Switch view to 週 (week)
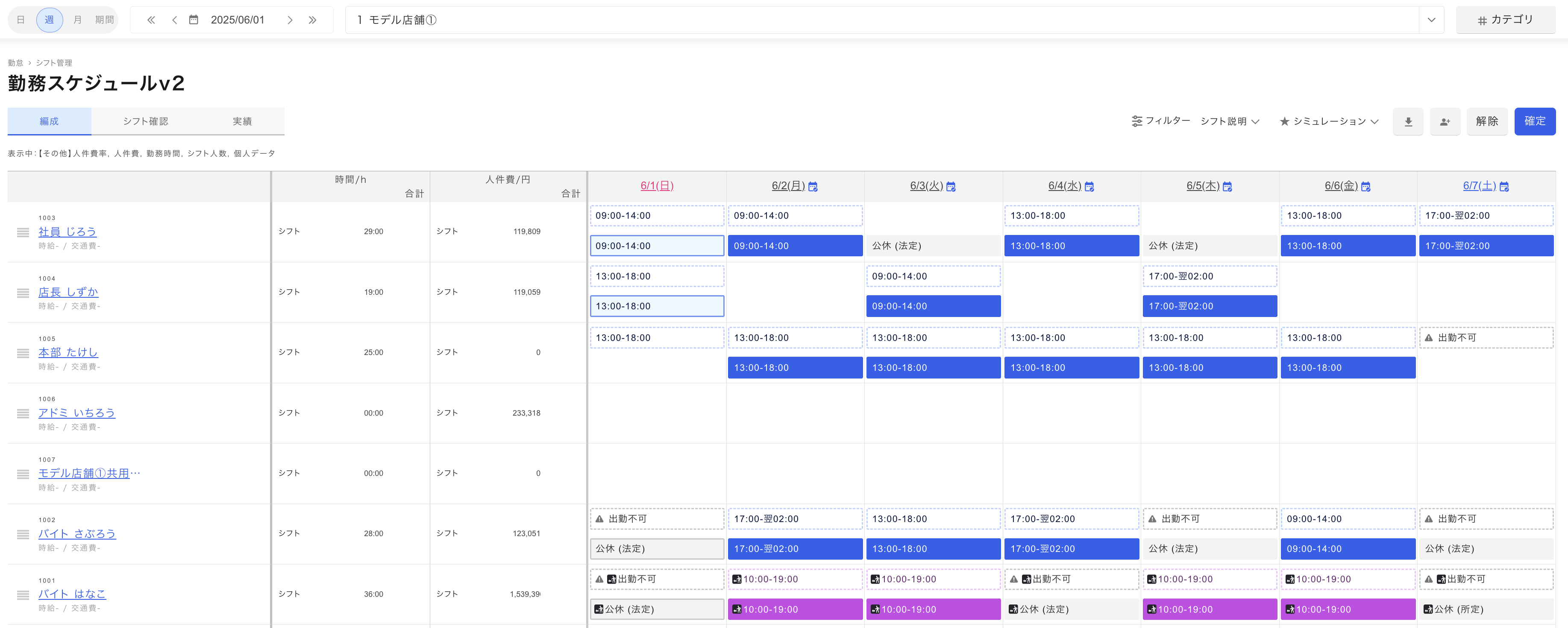The width and height of the screenshot is (1568, 628). pyautogui.click(x=49, y=20)
